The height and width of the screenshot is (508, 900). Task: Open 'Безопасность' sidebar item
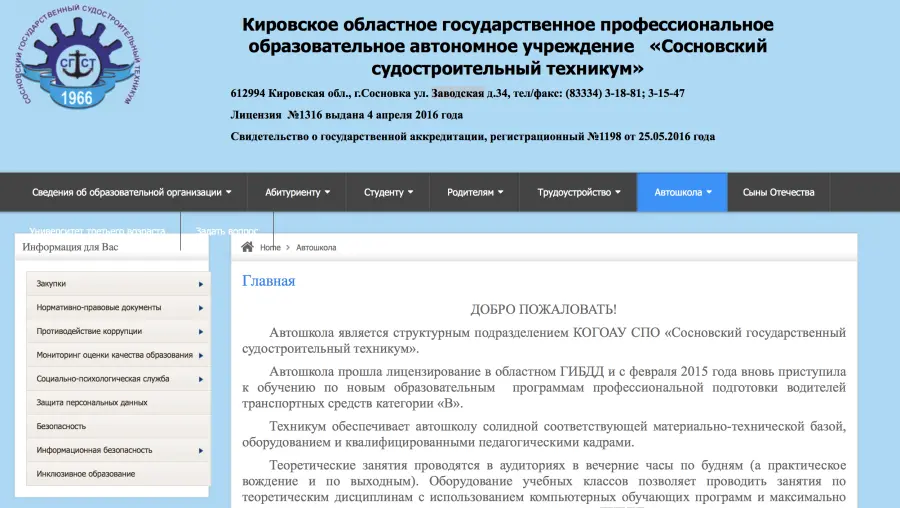pyautogui.click(x=118, y=426)
